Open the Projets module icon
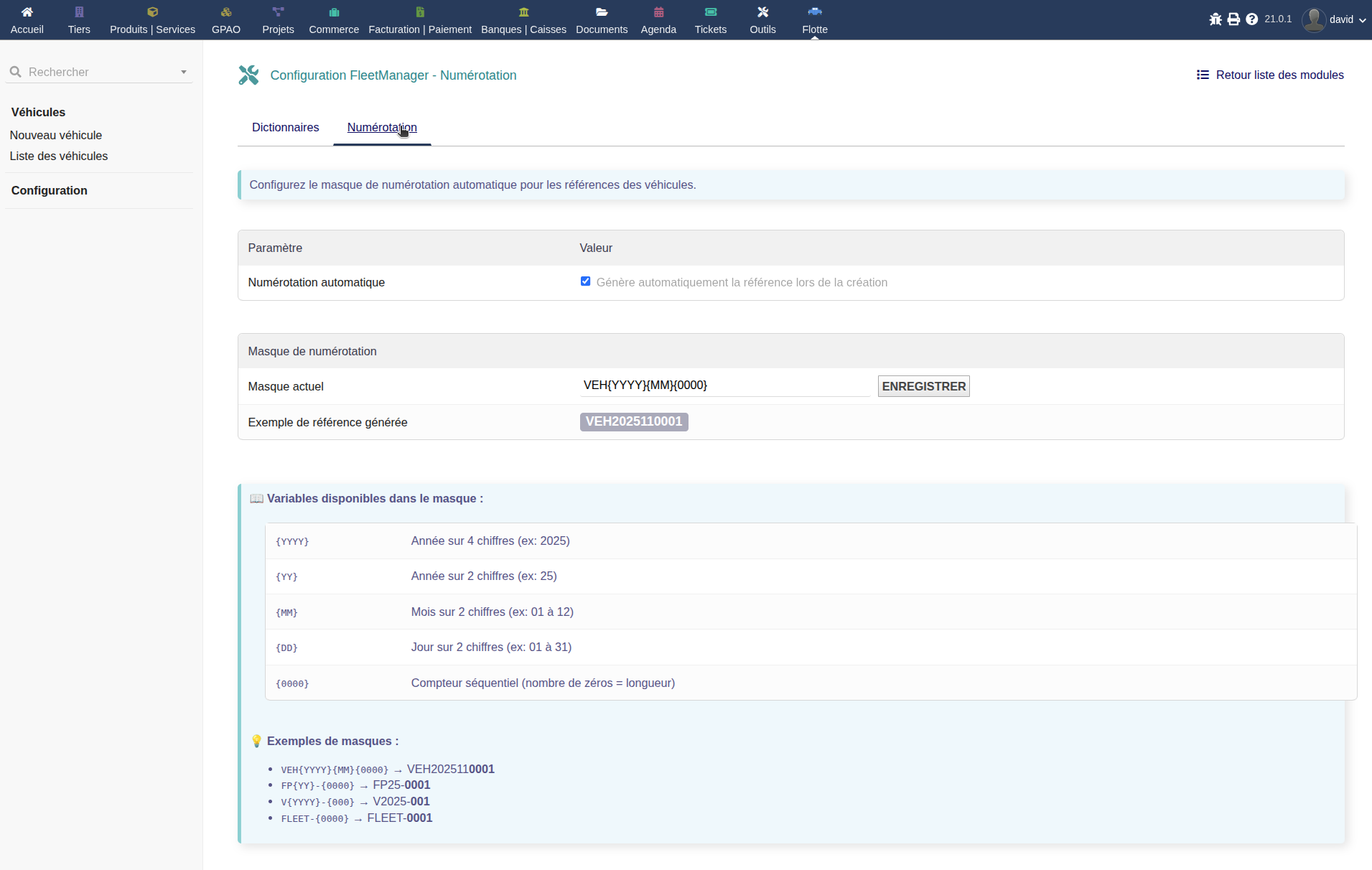Image resolution: width=1372 pixels, height=870 pixels. tap(278, 12)
